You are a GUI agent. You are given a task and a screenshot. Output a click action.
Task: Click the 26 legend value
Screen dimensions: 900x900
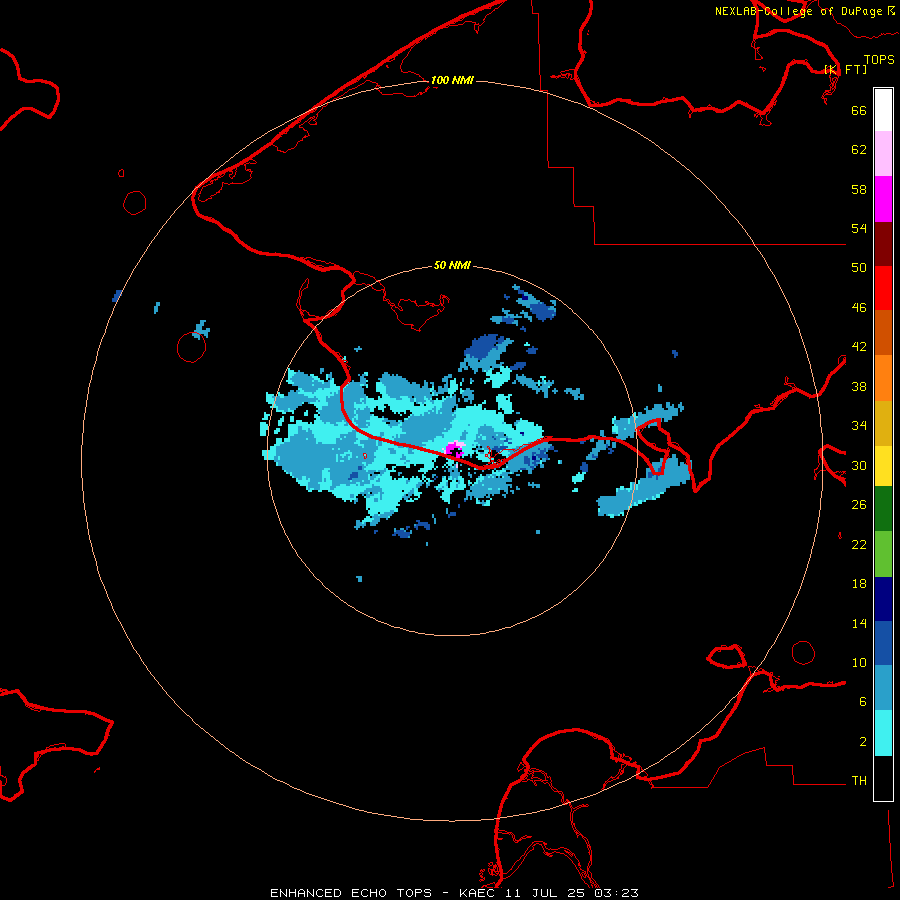point(859,505)
